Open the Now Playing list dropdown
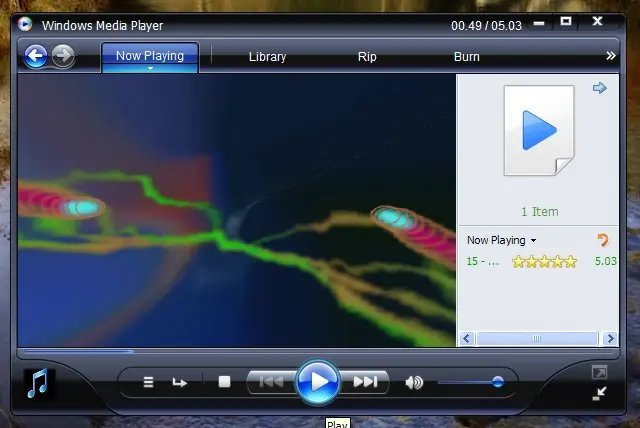 point(502,240)
